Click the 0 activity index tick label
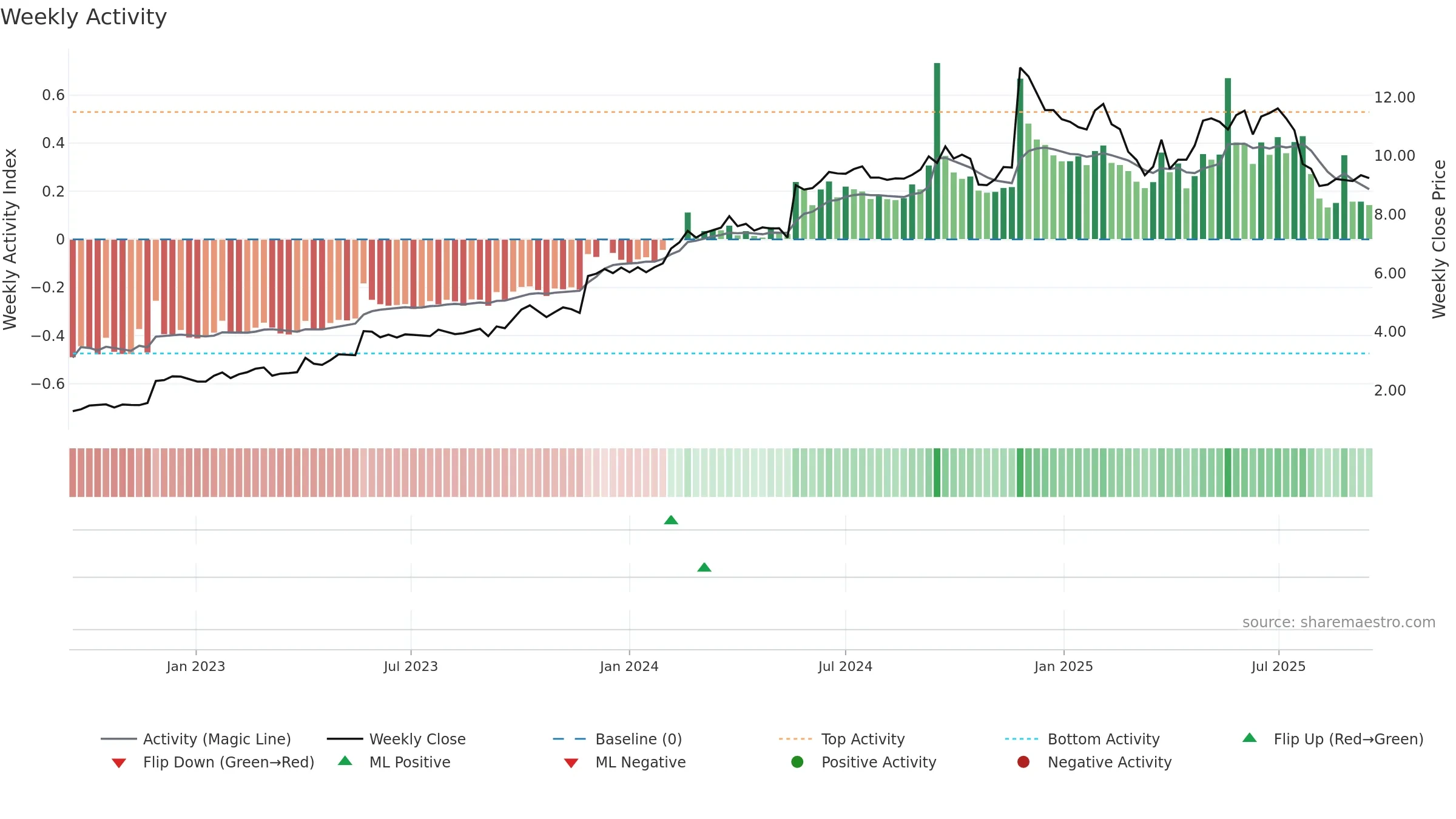This screenshot has height=819, width=1456. (60, 240)
